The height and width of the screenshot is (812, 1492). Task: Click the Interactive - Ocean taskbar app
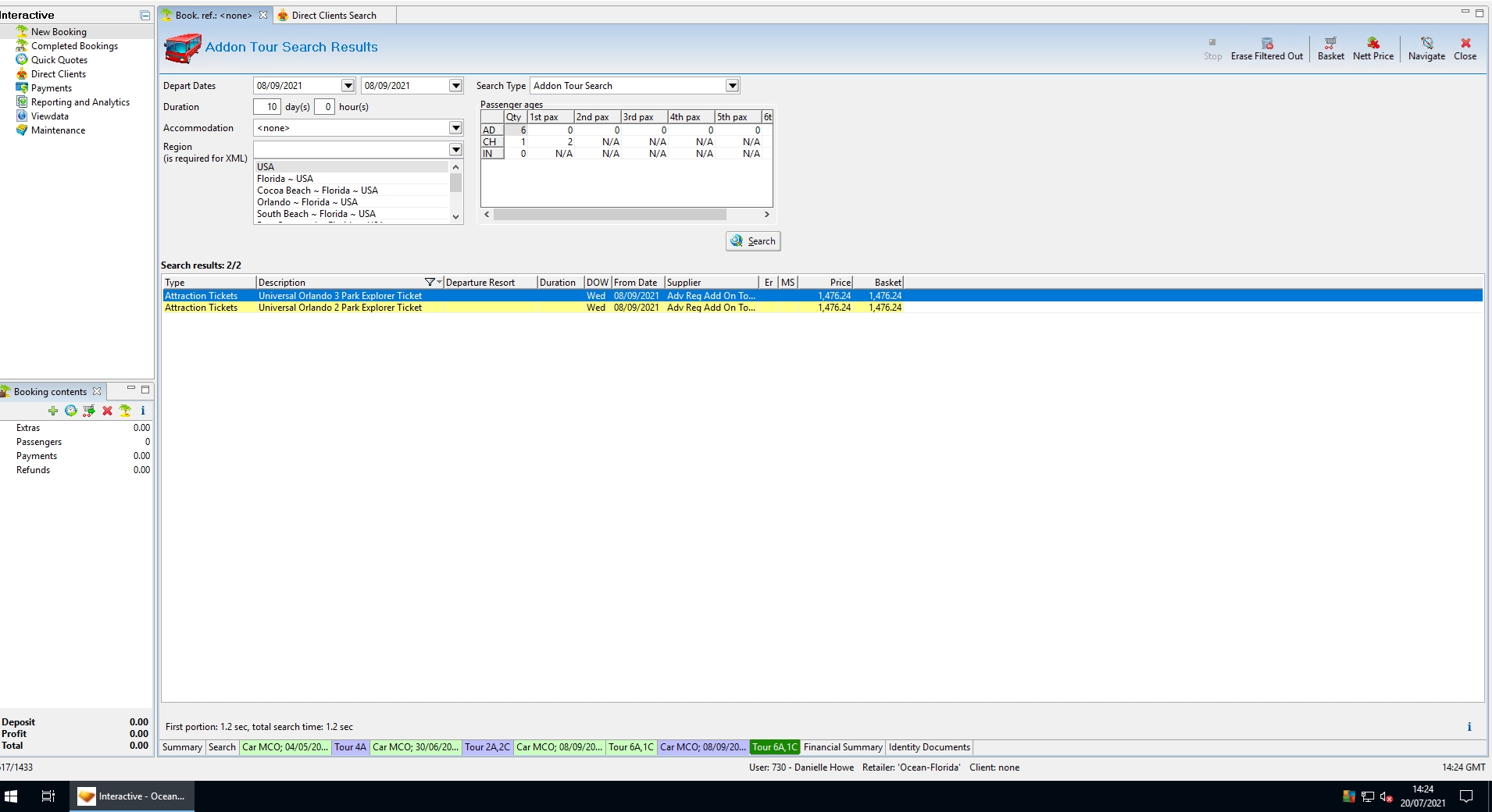click(131, 796)
